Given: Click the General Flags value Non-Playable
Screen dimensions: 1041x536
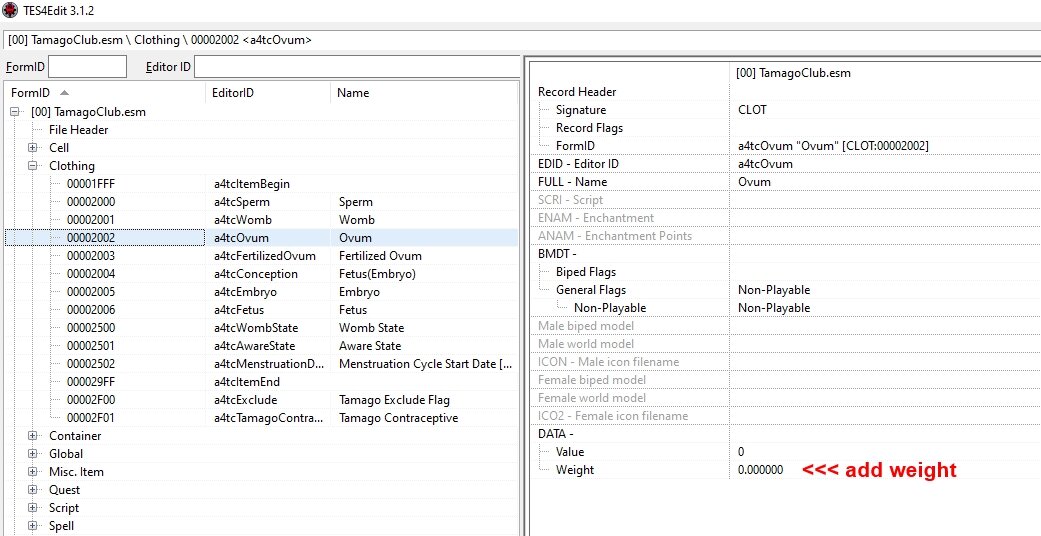Looking at the screenshot, I should pos(774,290).
